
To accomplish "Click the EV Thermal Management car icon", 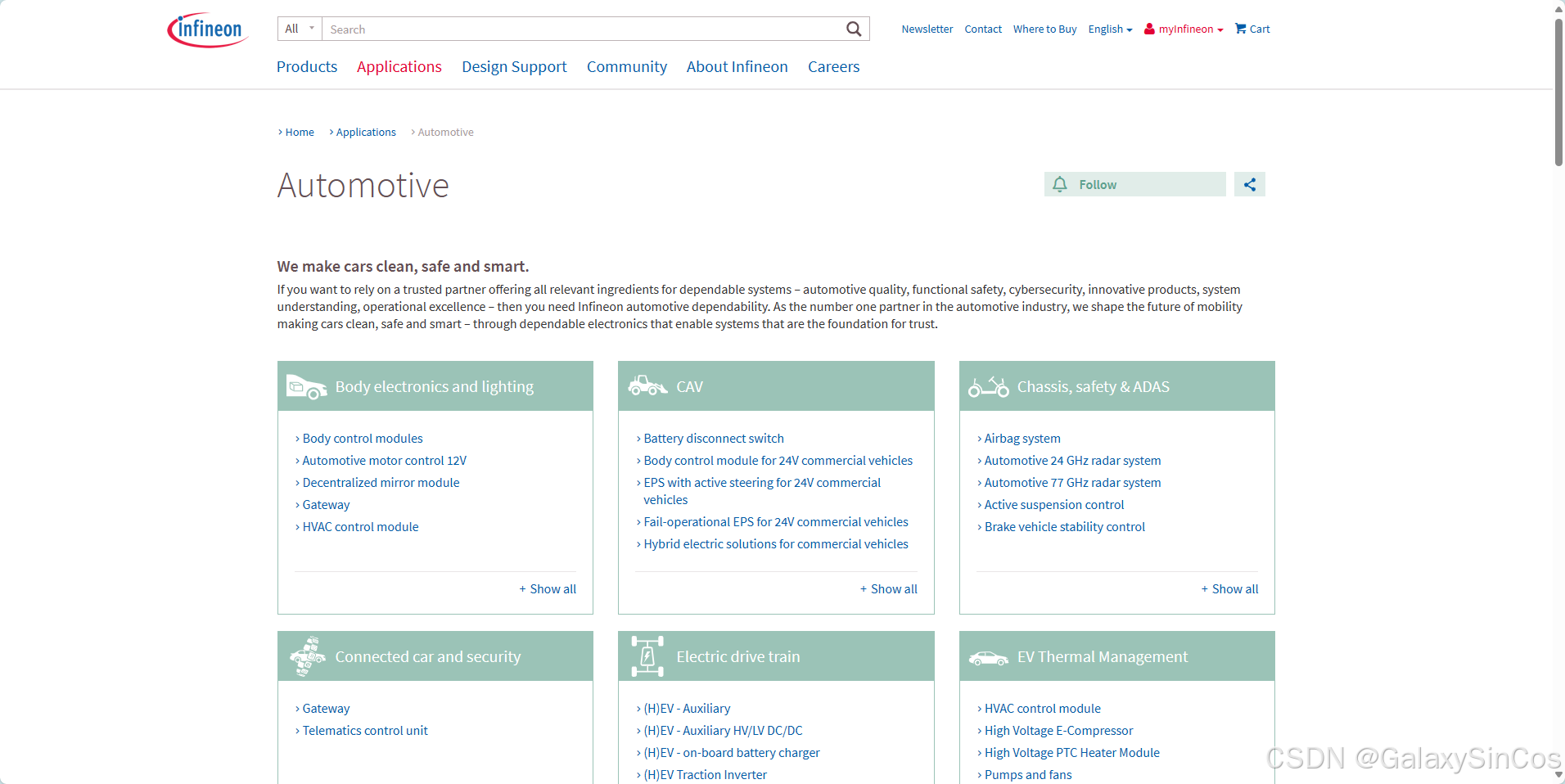I will point(989,658).
